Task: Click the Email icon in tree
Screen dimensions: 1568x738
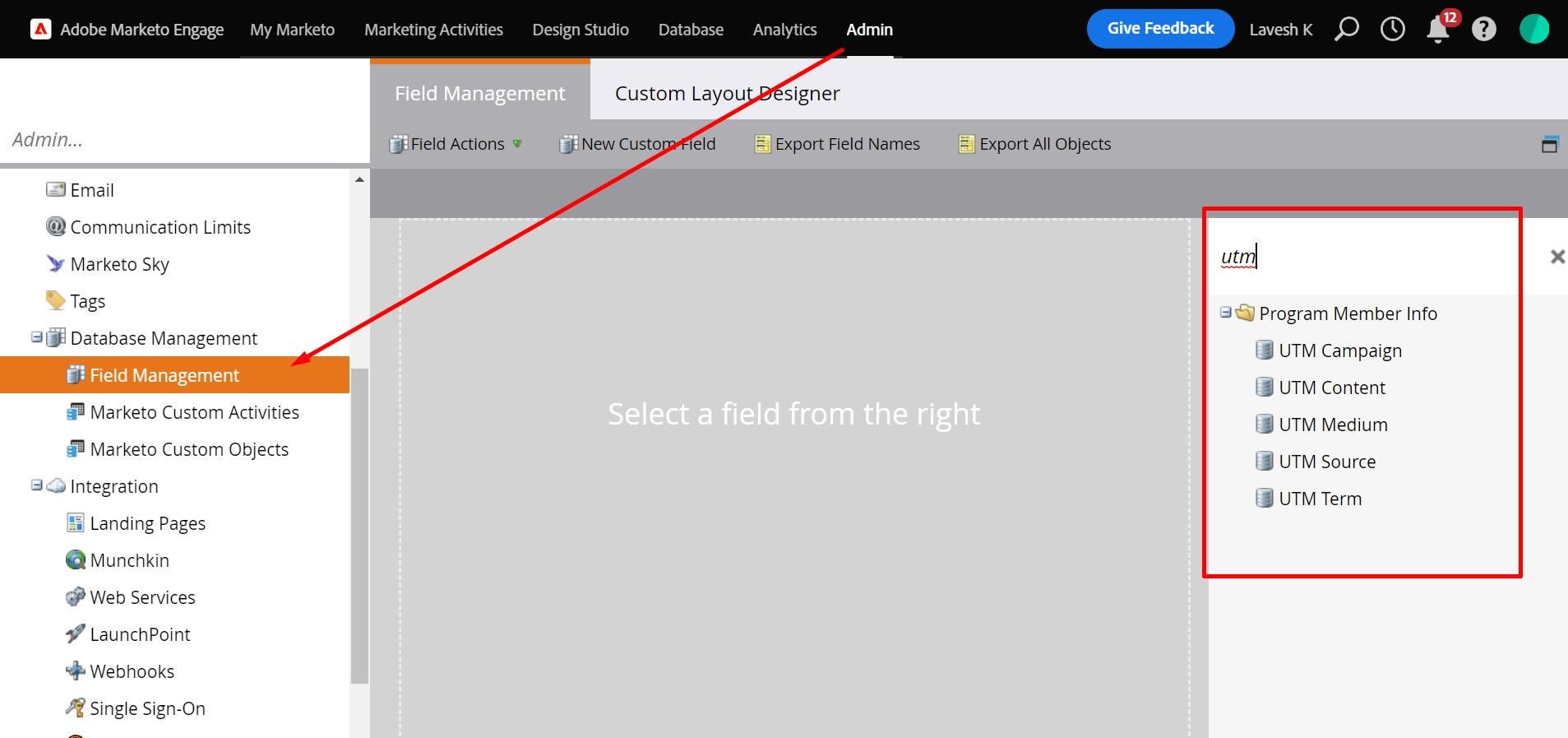Action: point(56,189)
